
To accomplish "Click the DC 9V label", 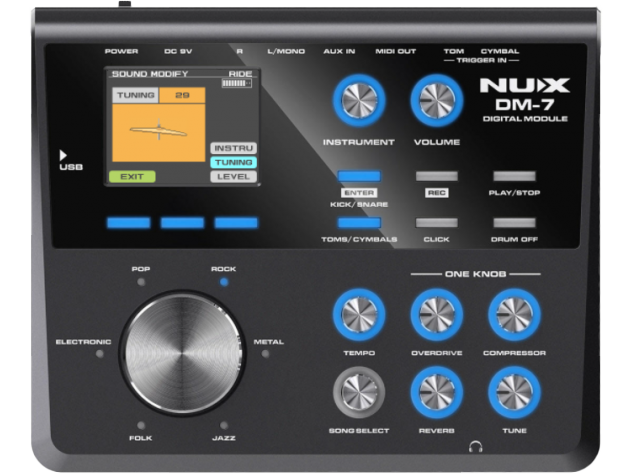I will pos(178,51).
